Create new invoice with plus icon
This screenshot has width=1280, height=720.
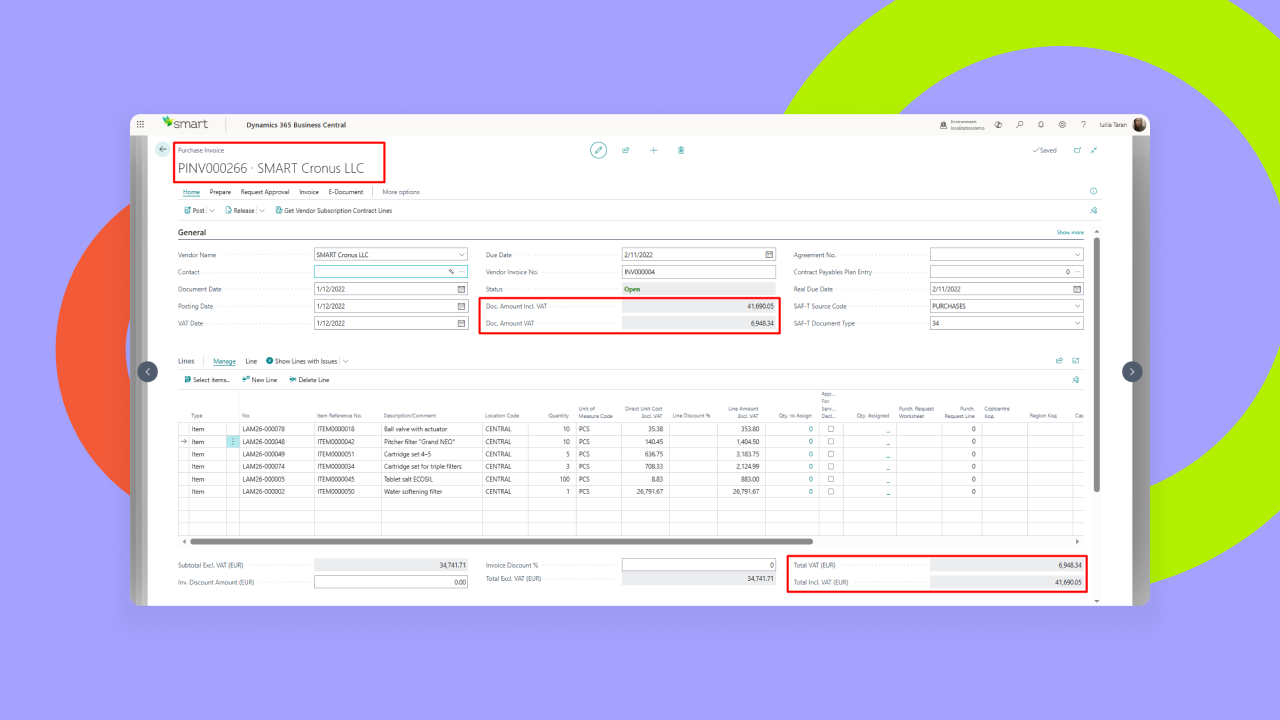[654, 150]
